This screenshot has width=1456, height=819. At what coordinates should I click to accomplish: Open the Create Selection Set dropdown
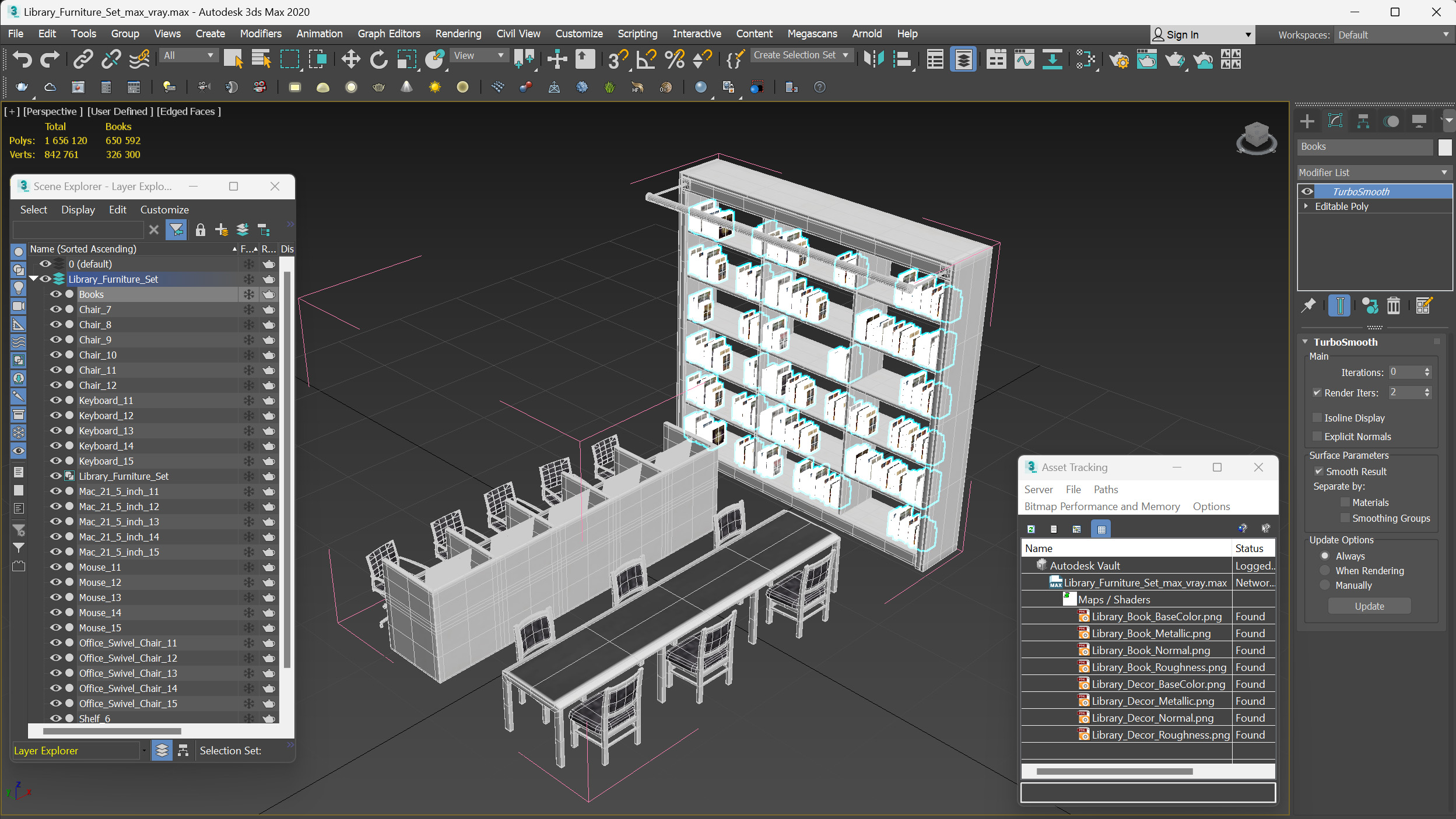pyautogui.click(x=845, y=55)
